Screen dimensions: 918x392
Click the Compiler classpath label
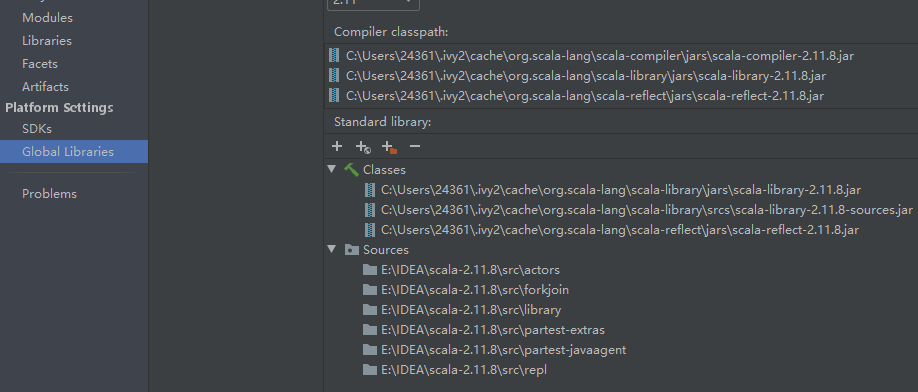tap(391, 32)
